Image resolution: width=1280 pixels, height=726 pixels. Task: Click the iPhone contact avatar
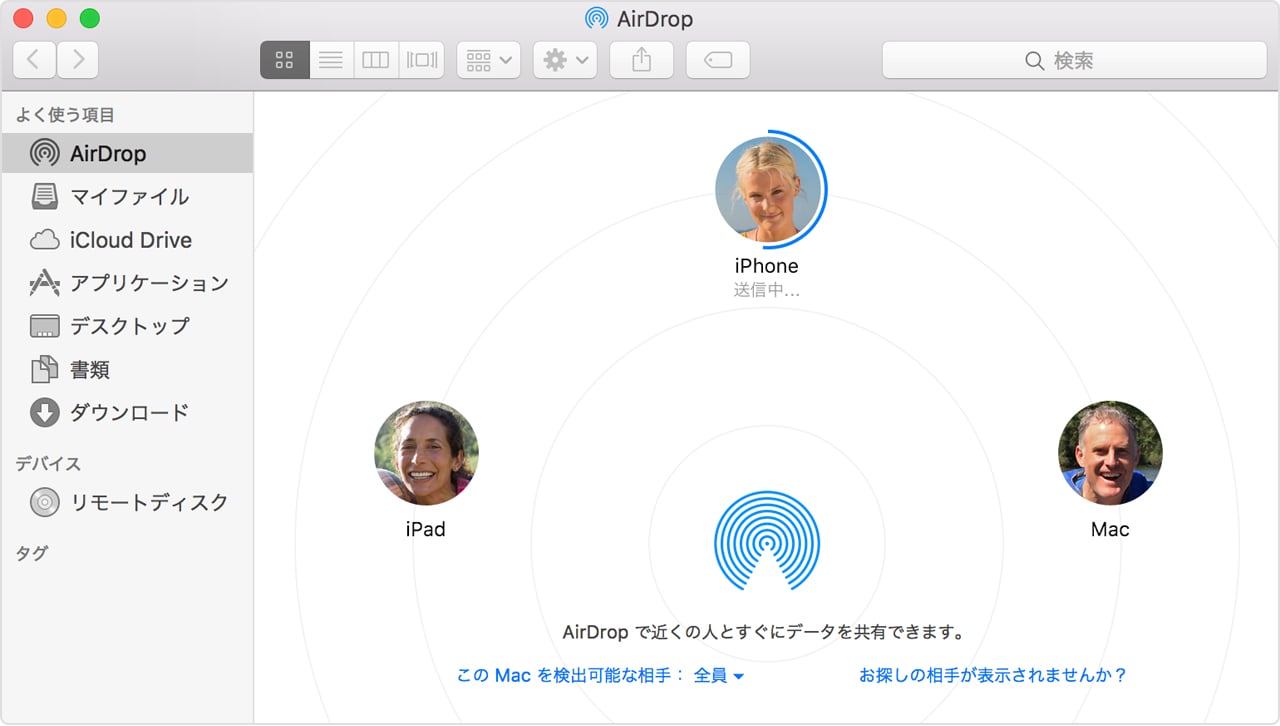(768, 189)
